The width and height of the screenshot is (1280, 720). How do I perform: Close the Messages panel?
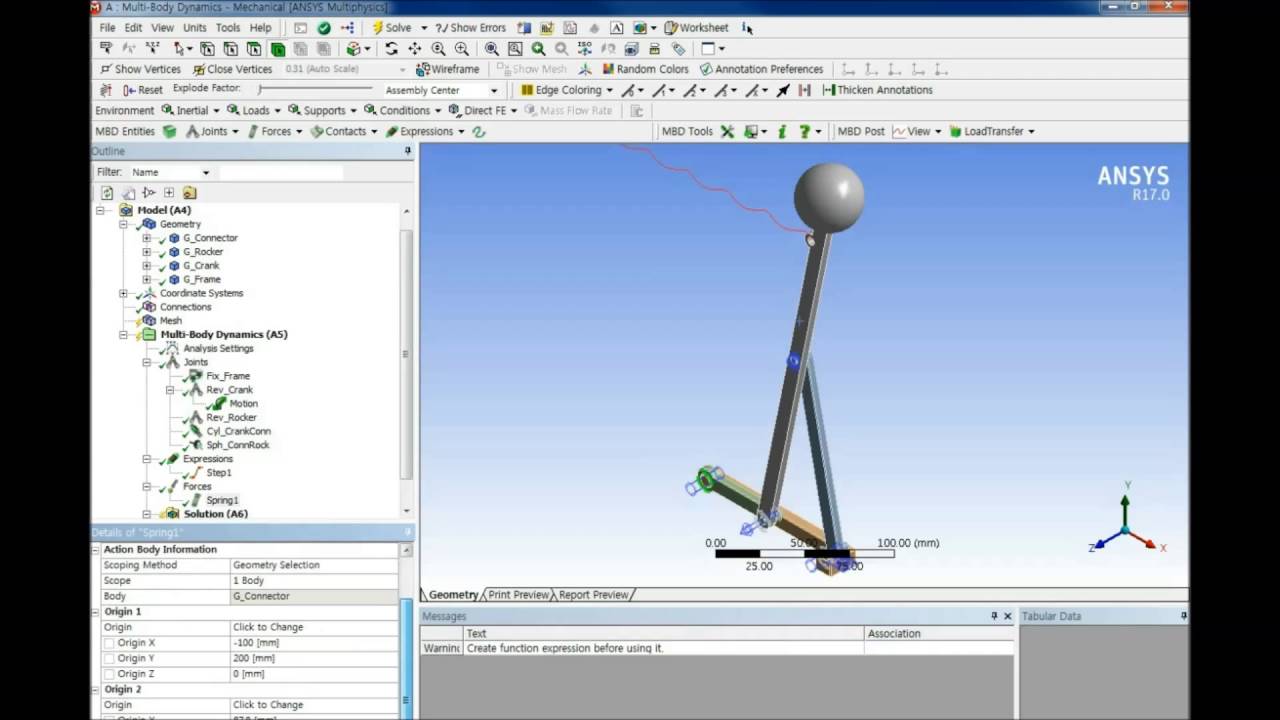1007,616
